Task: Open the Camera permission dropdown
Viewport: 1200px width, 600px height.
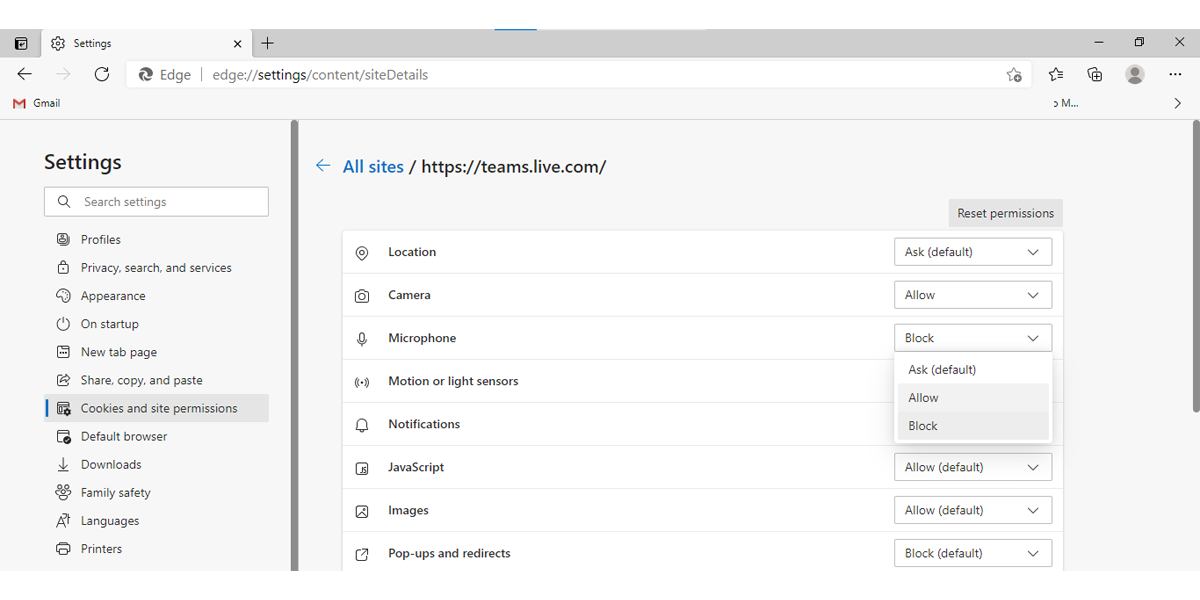Action: [972, 295]
